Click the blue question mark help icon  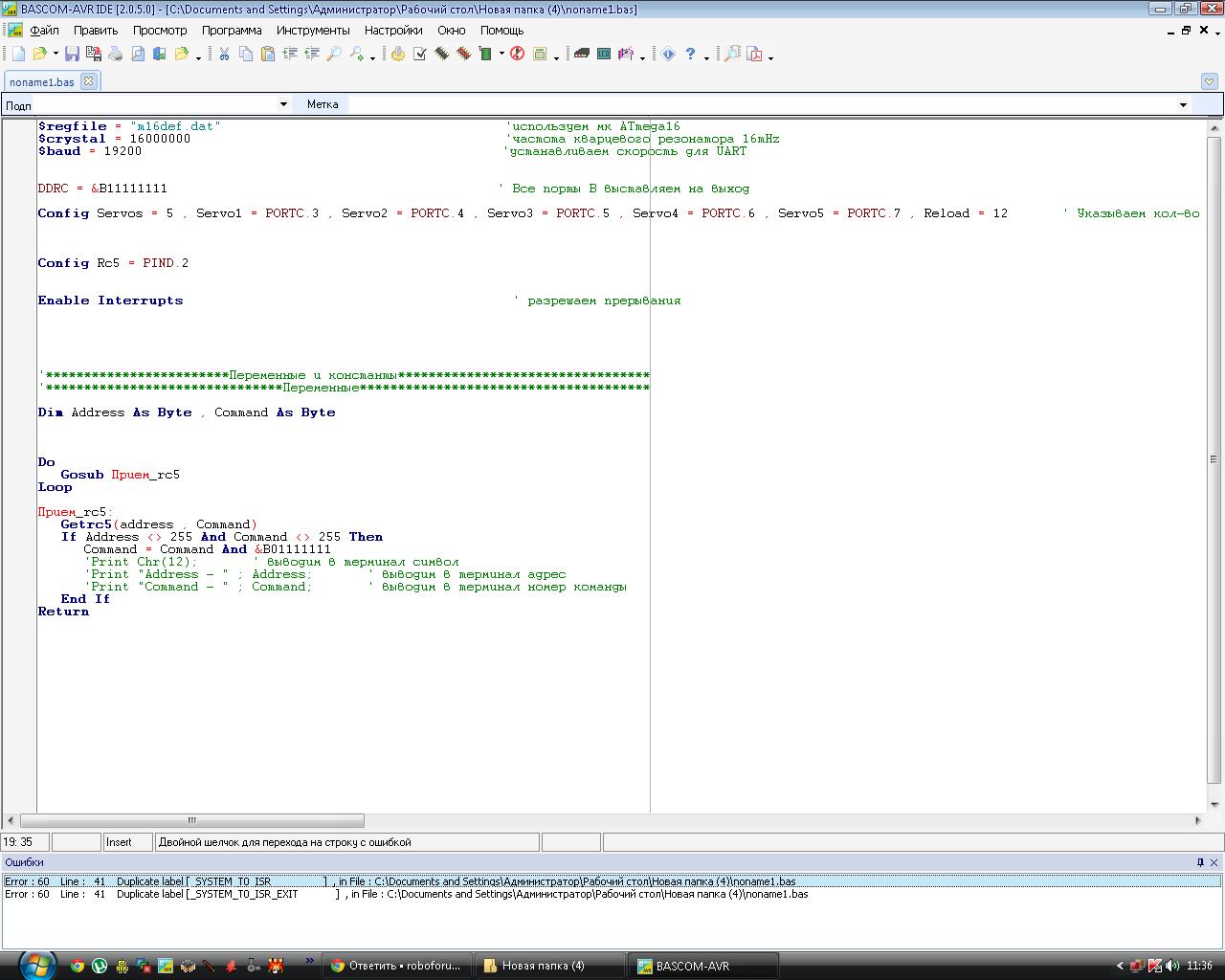click(x=690, y=55)
